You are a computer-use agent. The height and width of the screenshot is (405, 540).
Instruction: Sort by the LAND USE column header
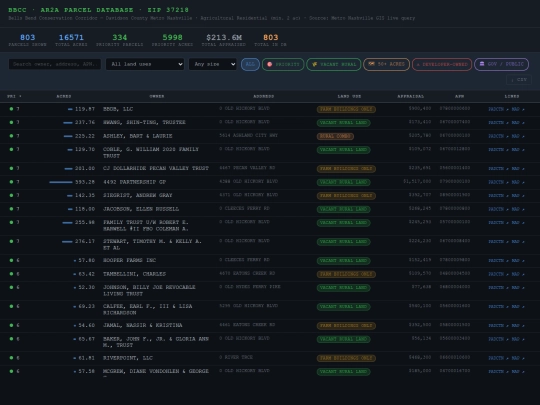click(x=349, y=96)
